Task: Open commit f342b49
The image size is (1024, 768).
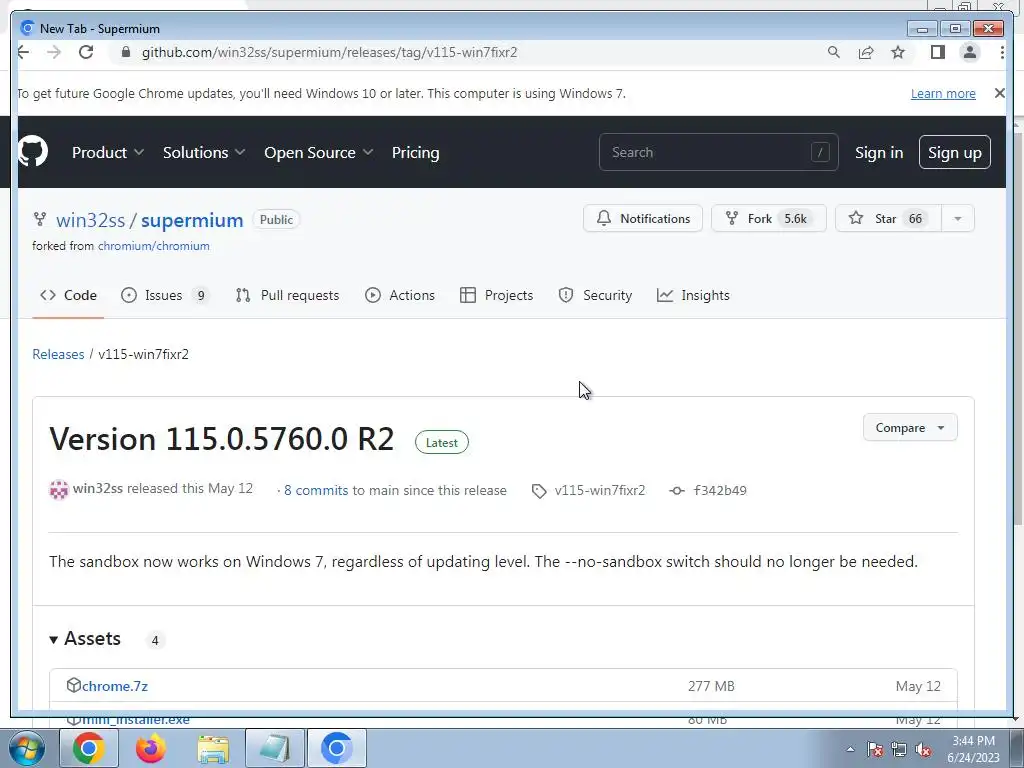Action: (720, 490)
